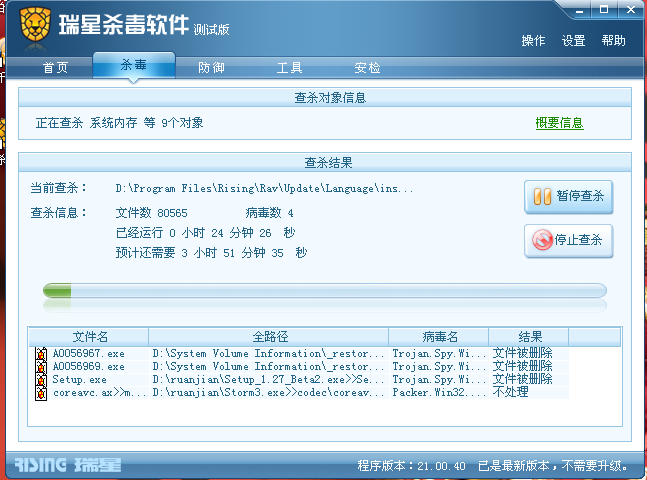Image resolution: width=647 pixels, height=480 pixels.
Task: Minimize the Rising antivirus window
Action: 580,10
